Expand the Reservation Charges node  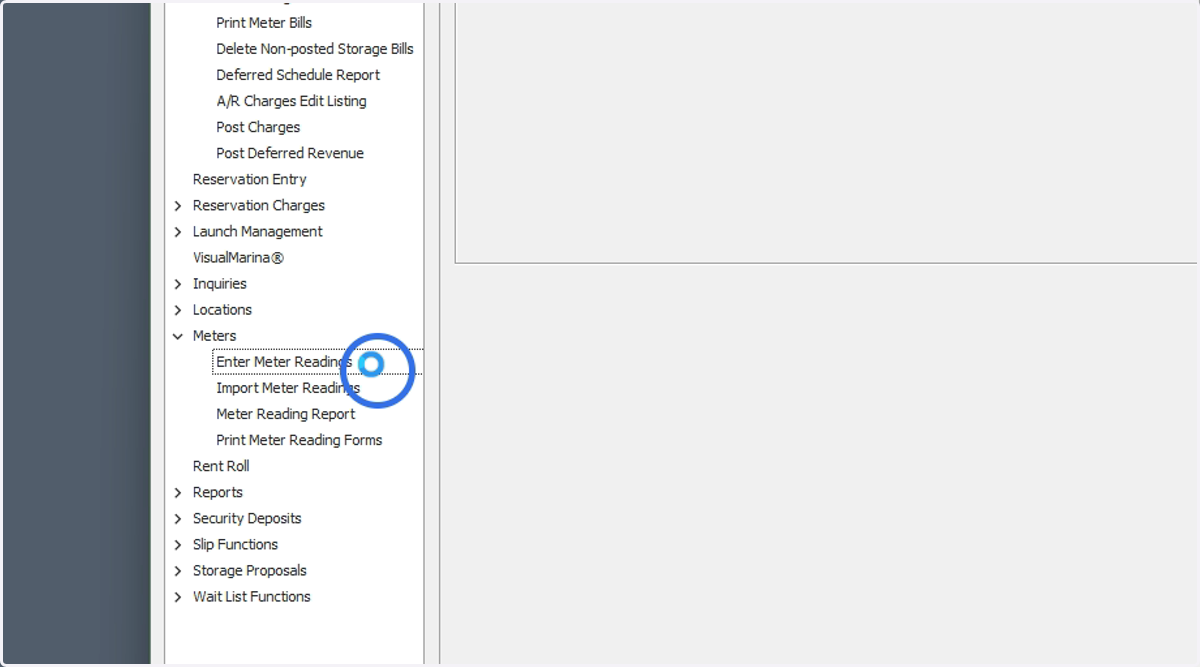tap(178, 205)
